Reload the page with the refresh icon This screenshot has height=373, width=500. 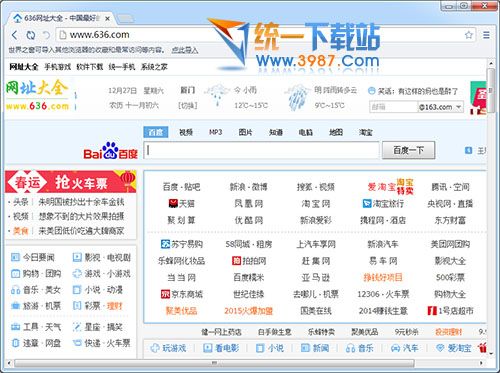point(31,35)
